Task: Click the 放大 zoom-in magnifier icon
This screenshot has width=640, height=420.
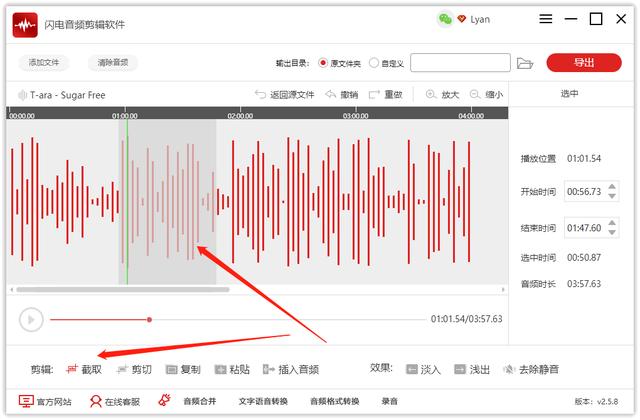Action: pyautogui.click(x=431, y=94)
